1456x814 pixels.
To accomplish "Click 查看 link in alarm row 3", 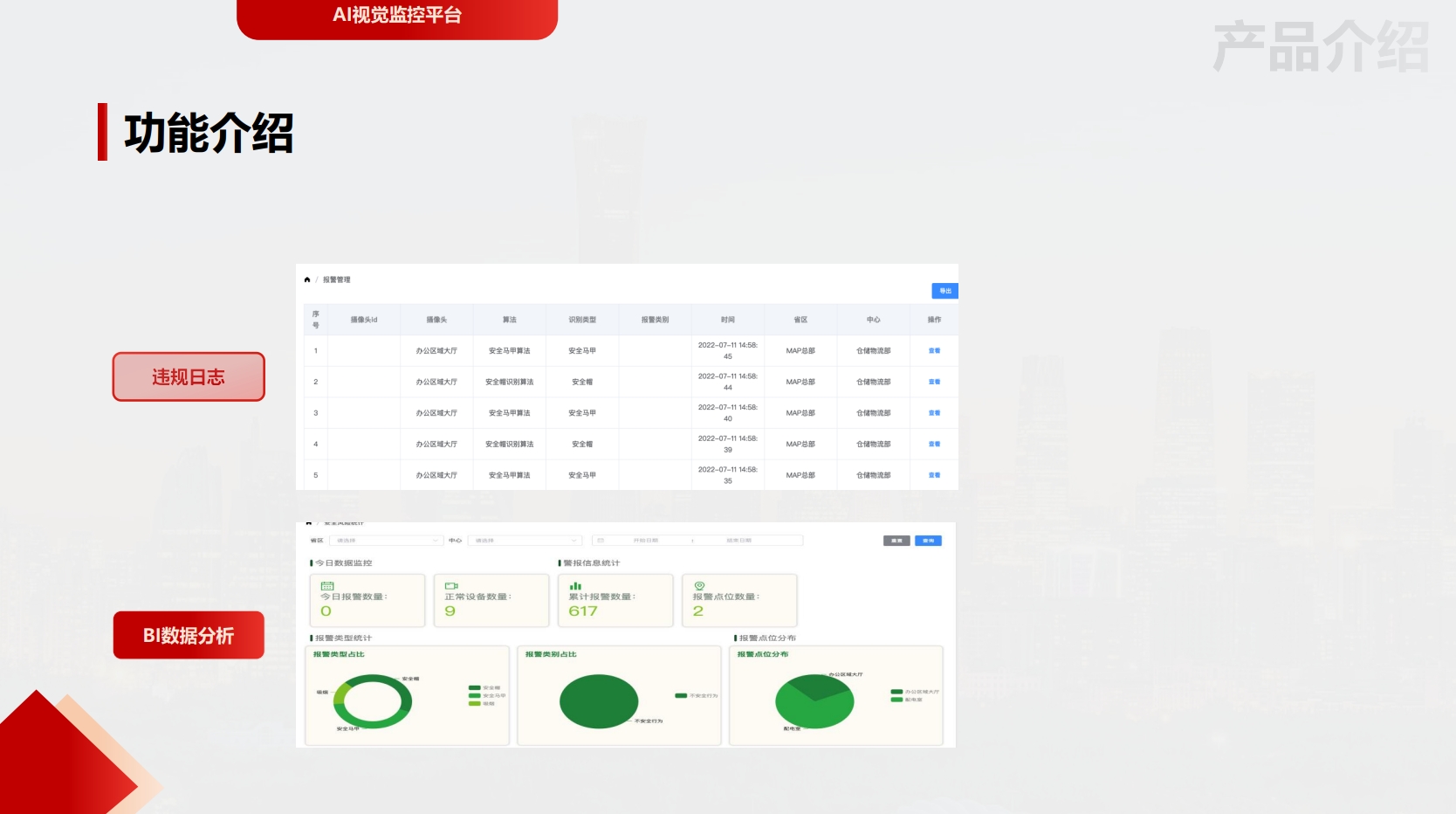I will pyautogui.click(x=934, y=413).
